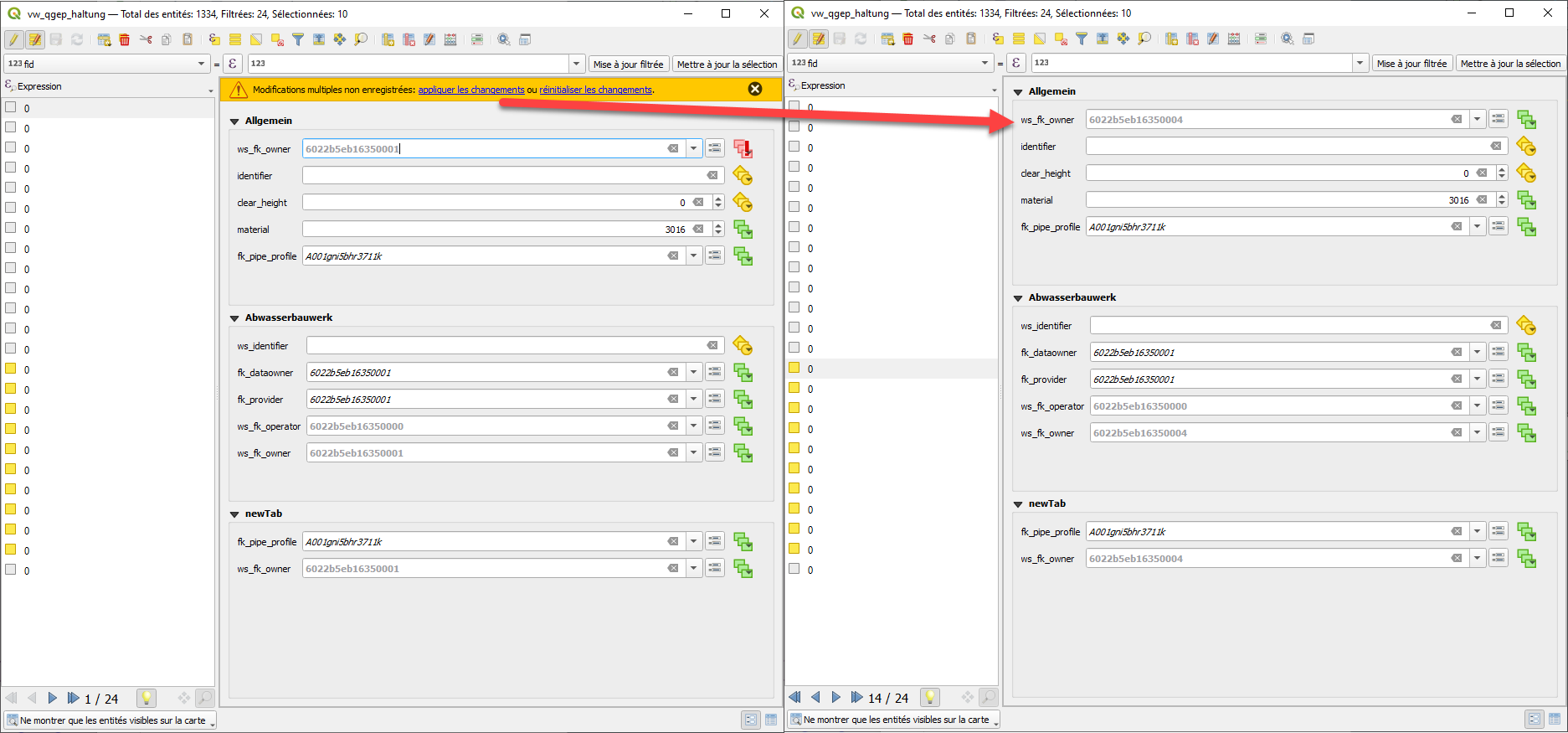1568x733 pixels.
Task: Click actions magnifier icon in left window
Action: (504, 39)
